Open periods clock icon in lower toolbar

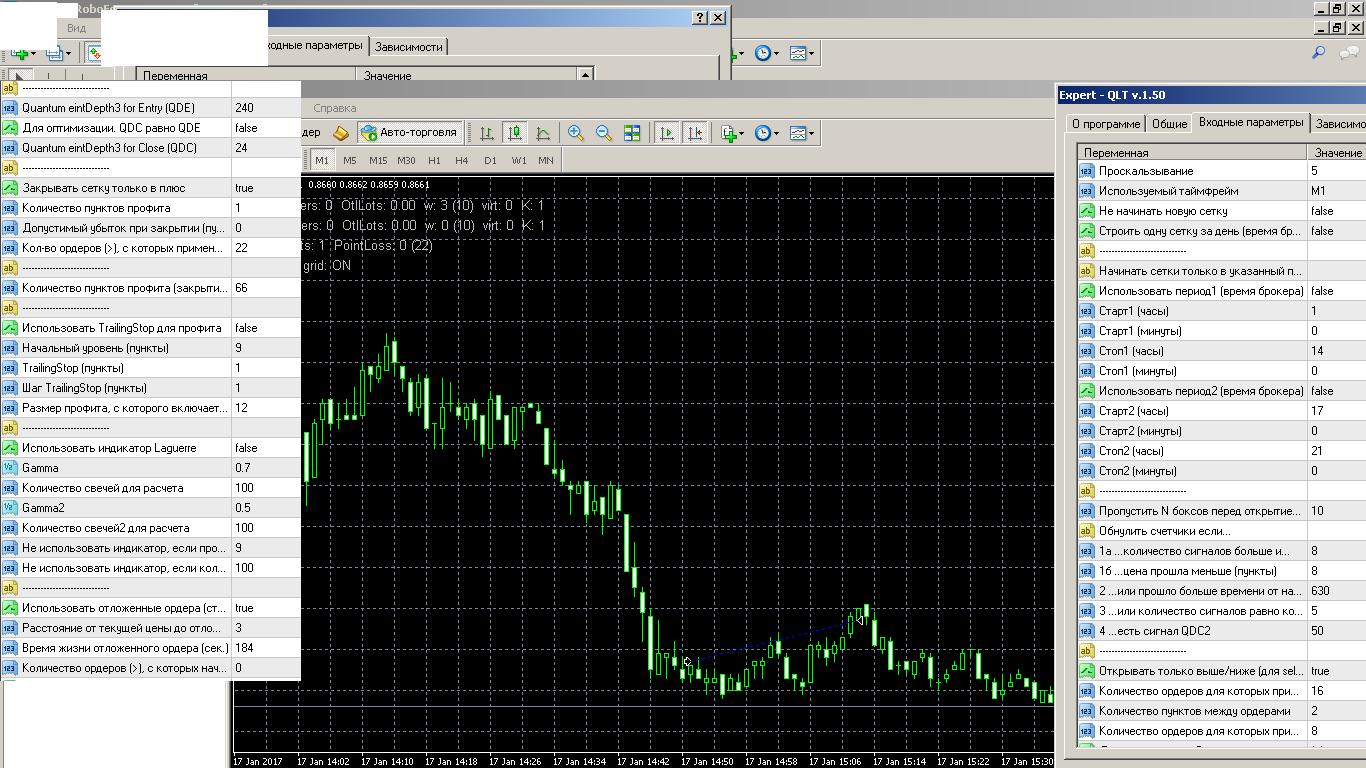point(762,133)
